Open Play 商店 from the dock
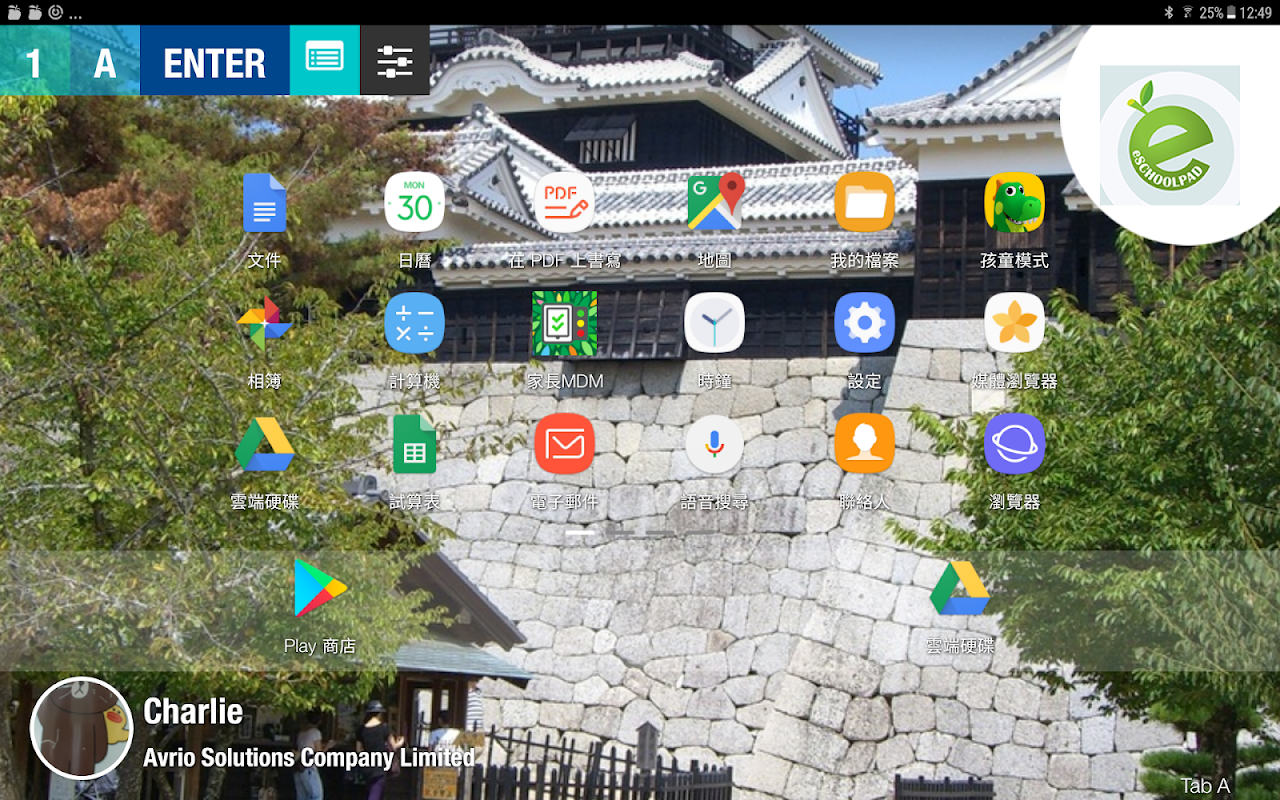1280x800 pixels. pos(320,588)
